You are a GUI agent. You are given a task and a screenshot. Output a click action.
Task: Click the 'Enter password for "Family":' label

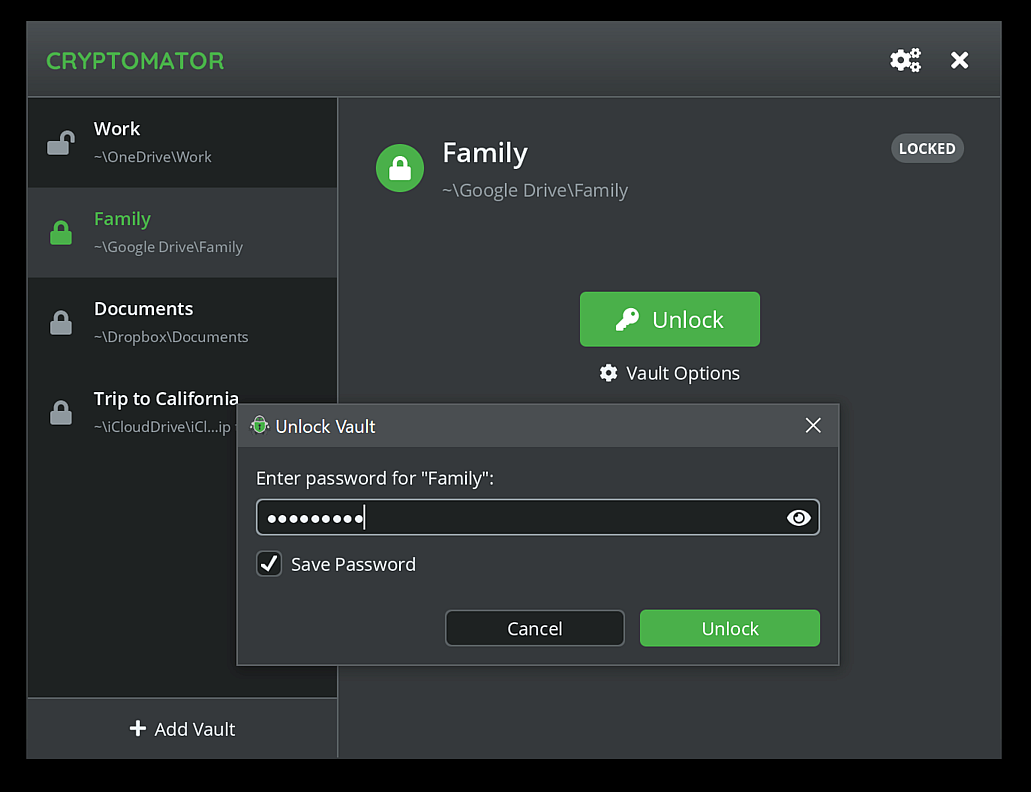[375, 478]
